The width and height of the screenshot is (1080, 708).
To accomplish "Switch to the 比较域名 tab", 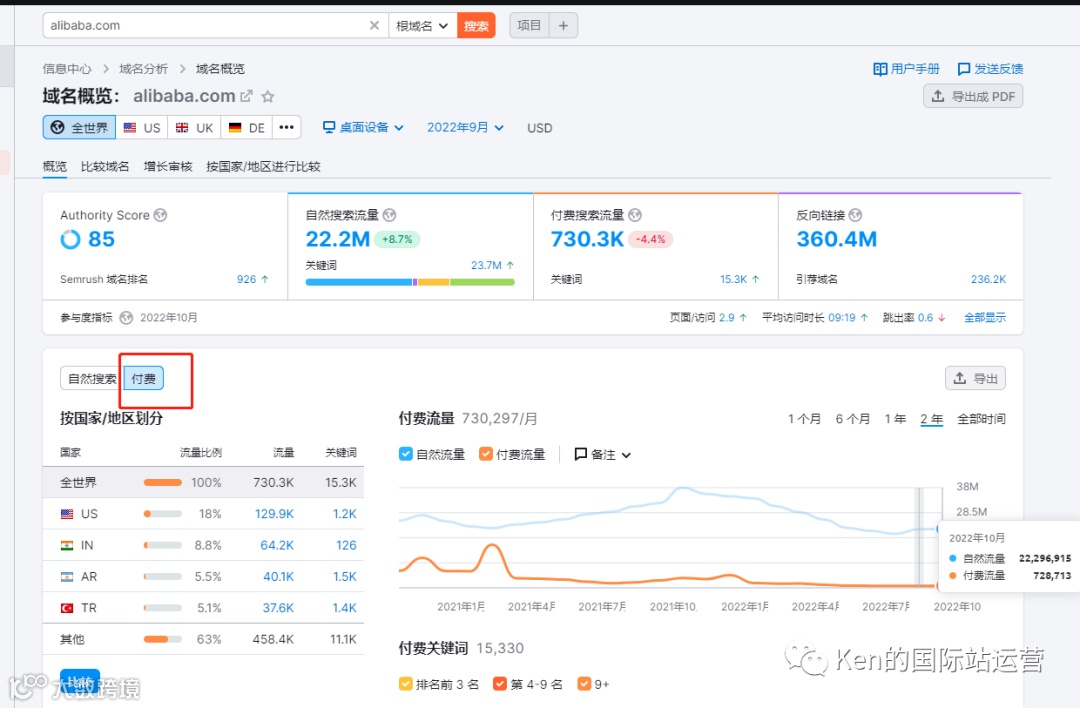I will point(105,167).
